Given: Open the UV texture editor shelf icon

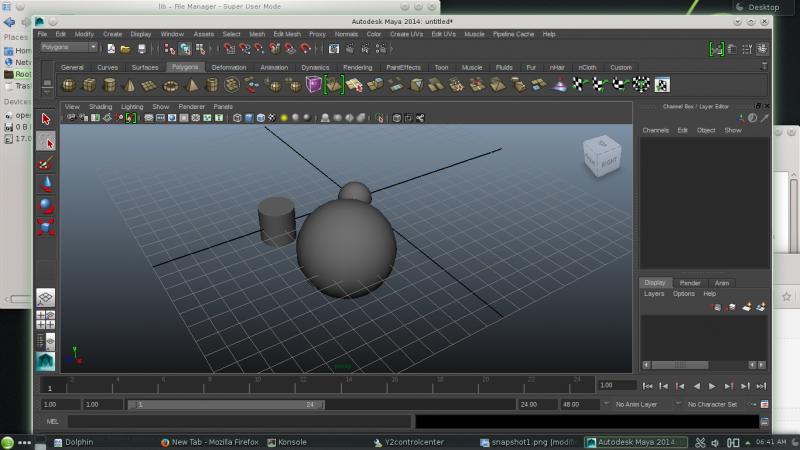Looking at the screenshot, I should 662,85.
